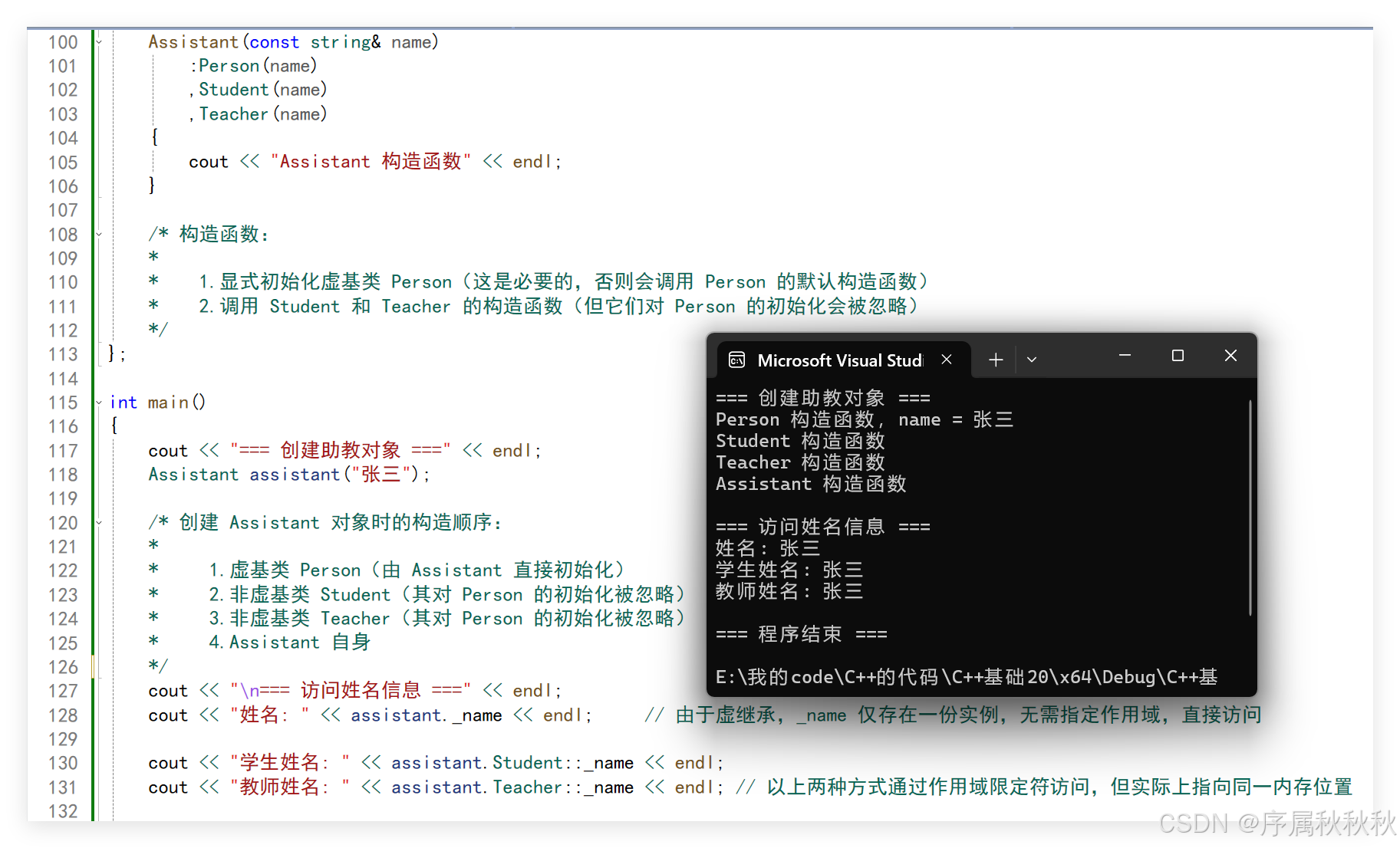Click line number 118 in the gutter

coord(63,475)
